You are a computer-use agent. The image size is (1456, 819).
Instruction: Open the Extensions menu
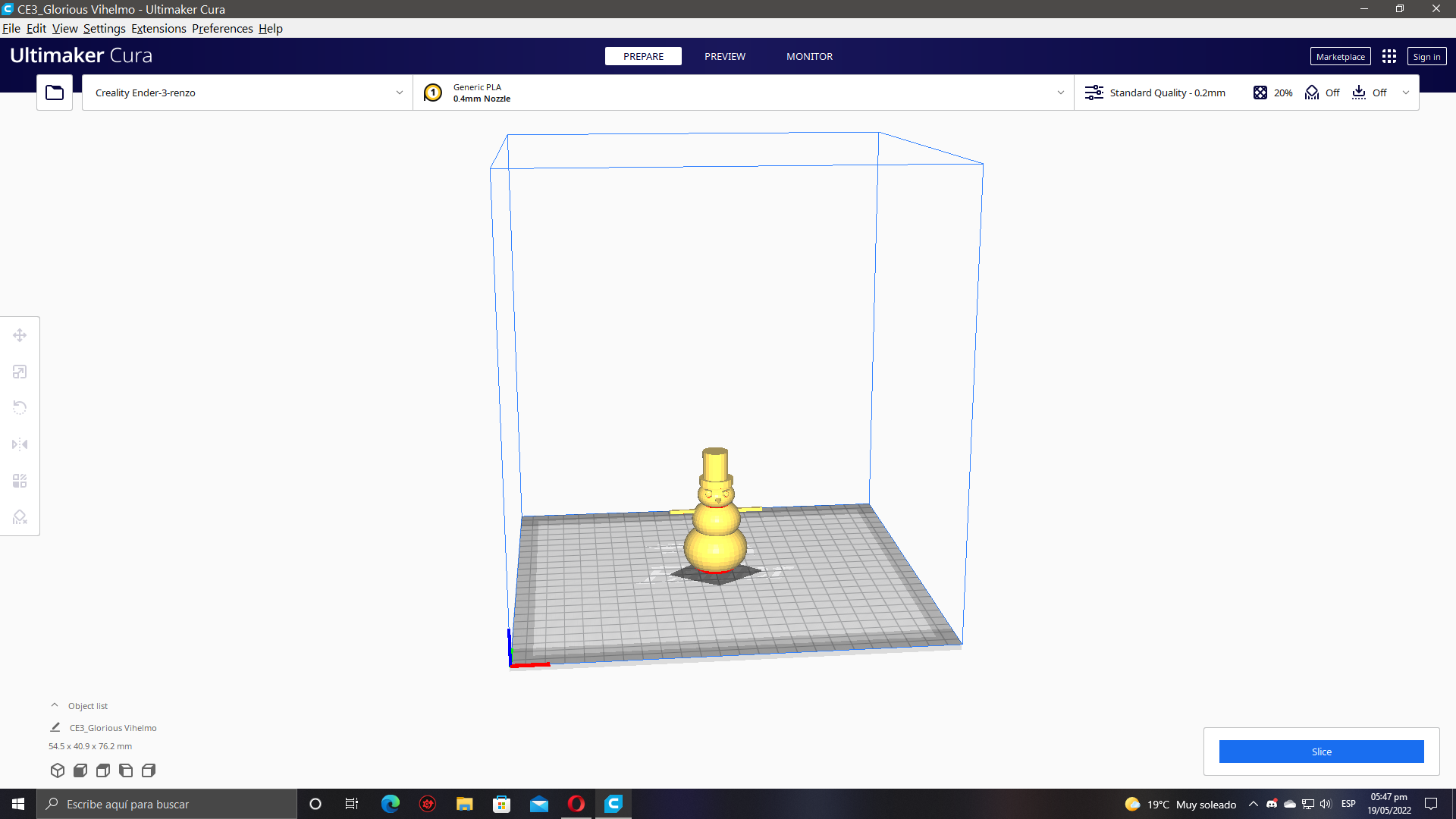click(x=158, y=29)
